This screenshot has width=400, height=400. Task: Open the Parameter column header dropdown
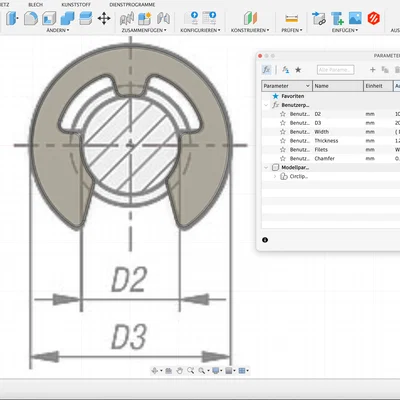[x=308, y=86]
